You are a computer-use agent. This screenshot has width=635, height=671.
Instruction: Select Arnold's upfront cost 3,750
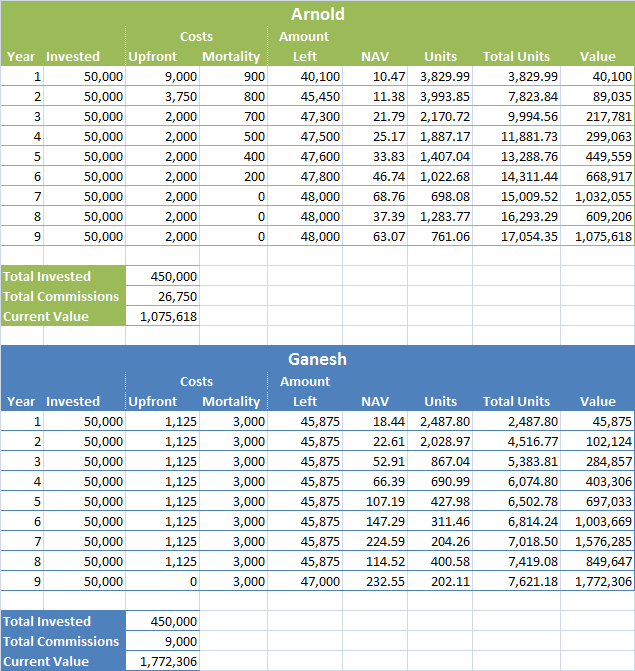point(181,96)
